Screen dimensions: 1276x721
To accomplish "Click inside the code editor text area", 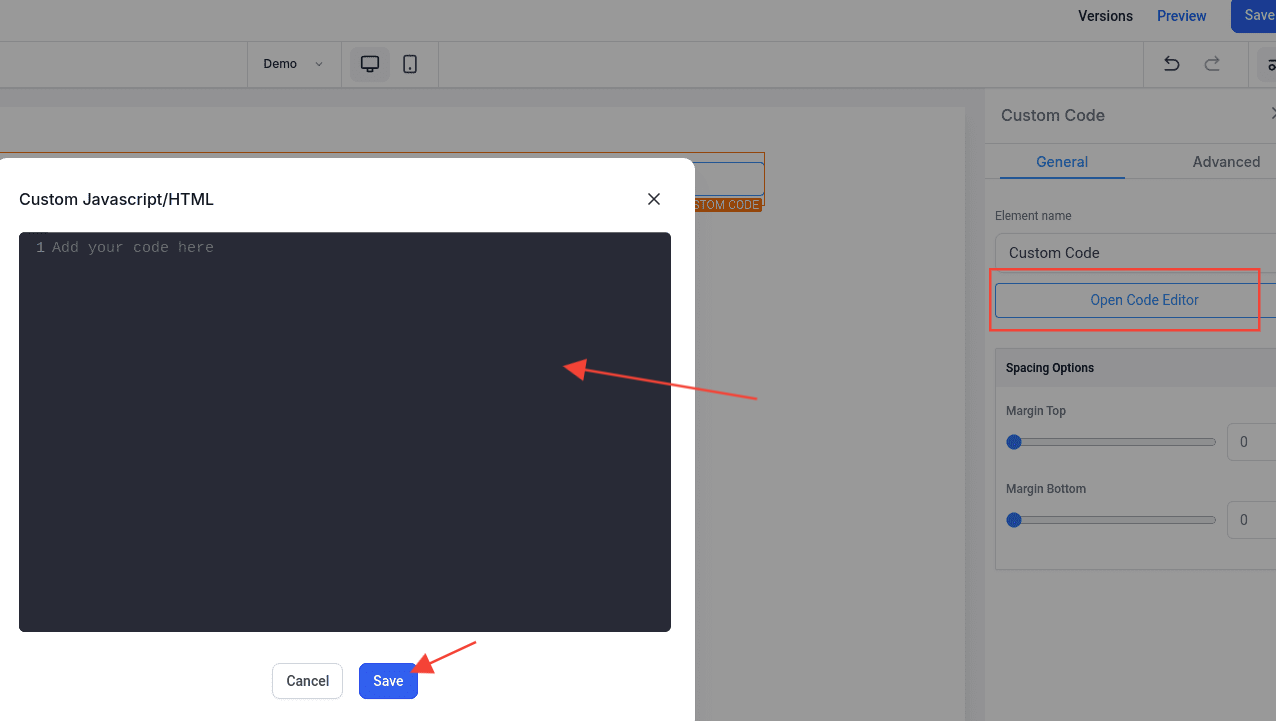I will [345, 430].
